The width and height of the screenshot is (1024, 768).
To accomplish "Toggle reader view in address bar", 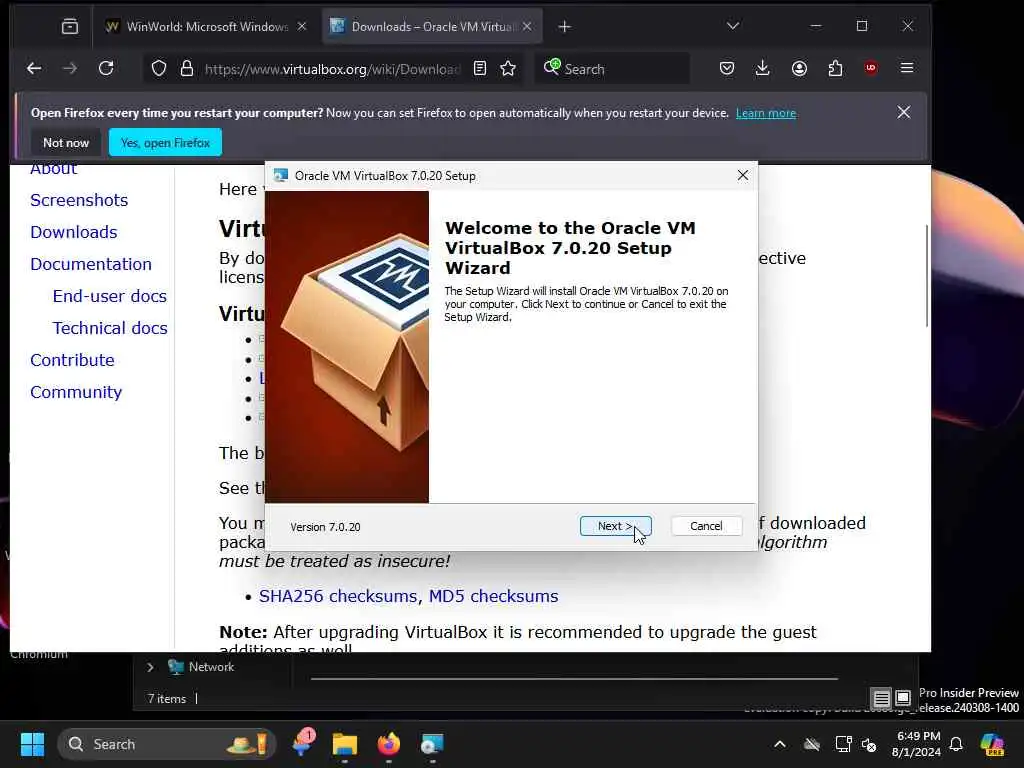I will [x=480, y=69].
